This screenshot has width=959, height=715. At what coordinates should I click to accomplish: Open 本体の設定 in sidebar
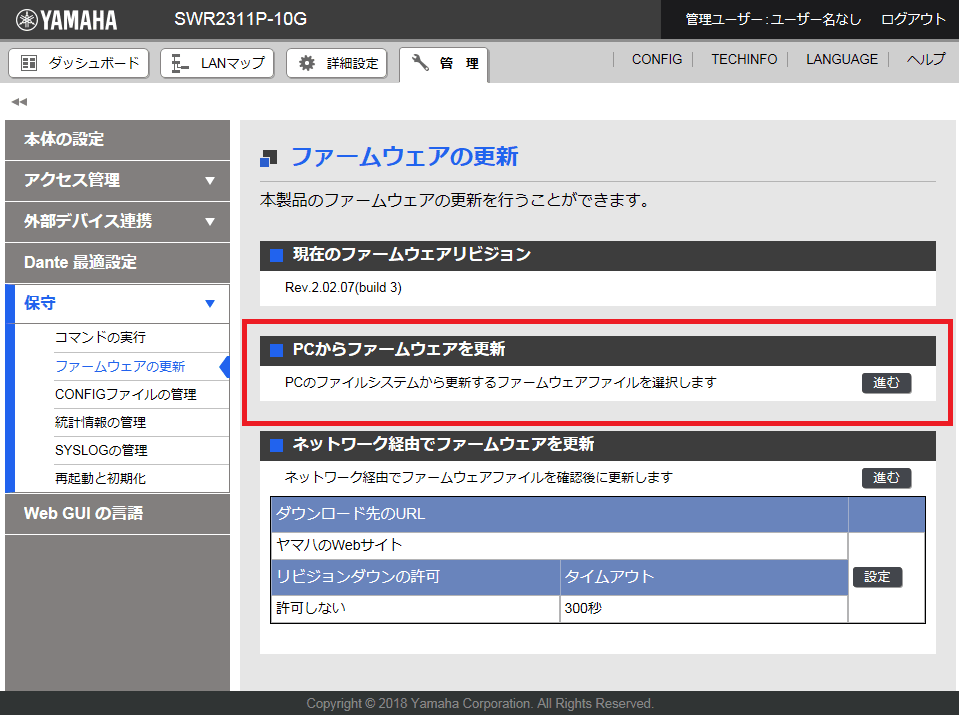[x=117, y=139]
